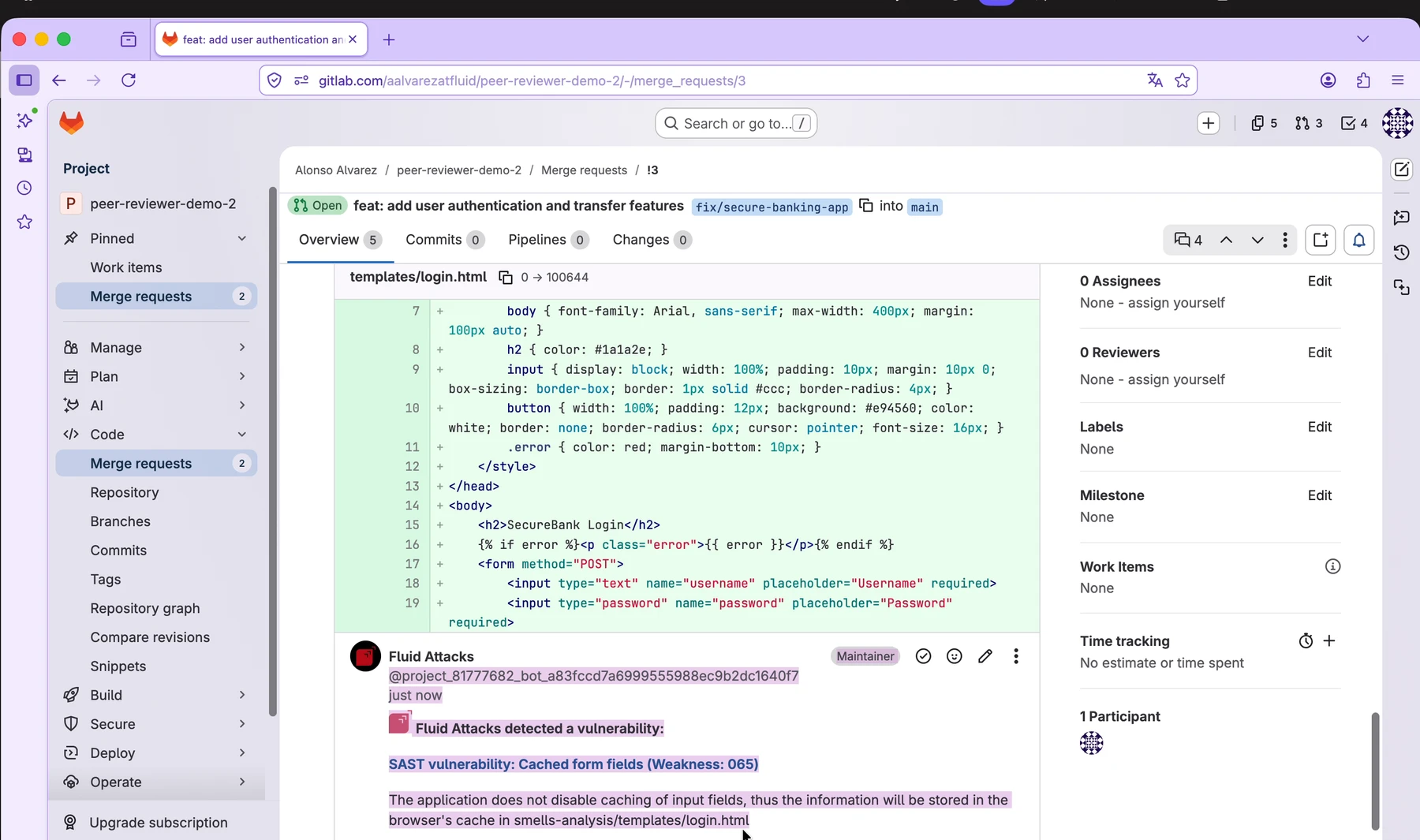Focus the Search or go to field
The image size is (1420, 840).
click(736, 123)
